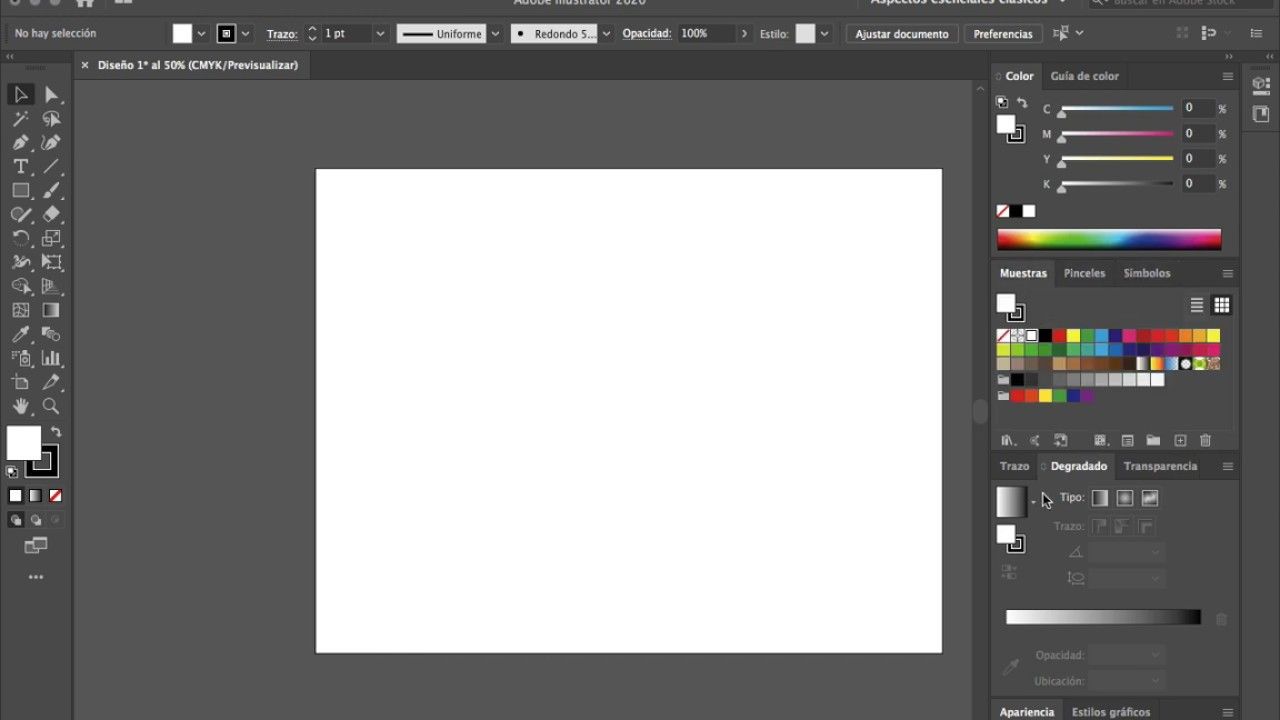
Task: Click the Ajustar documento button
Action: click(901, 33)
